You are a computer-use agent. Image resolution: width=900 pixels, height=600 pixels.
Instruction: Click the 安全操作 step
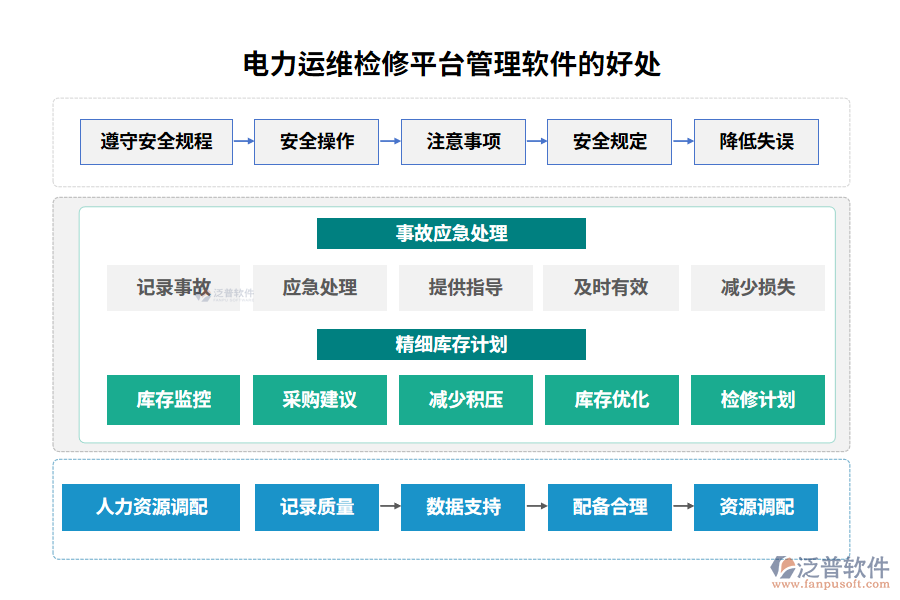(x=316, y=142)
